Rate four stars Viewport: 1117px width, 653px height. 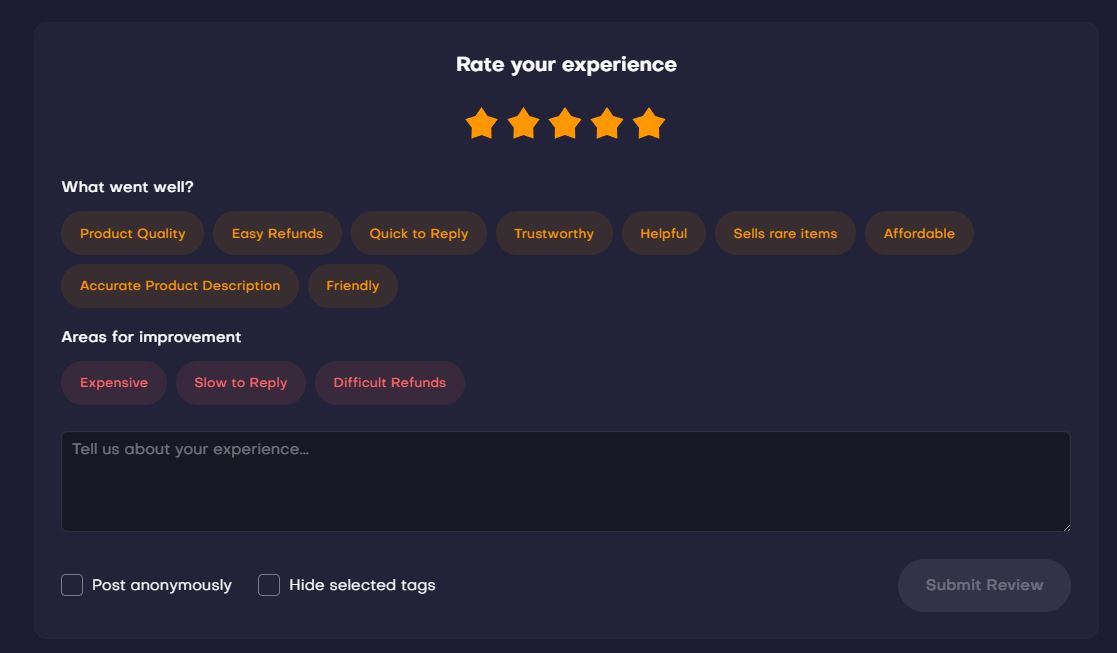click(607, 124)
